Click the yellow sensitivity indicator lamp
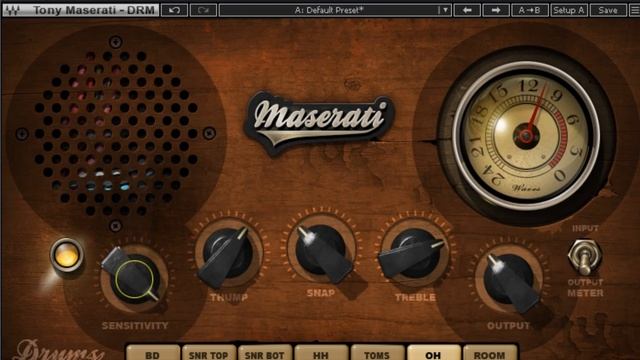Screen dimensions: 640x360 point(67,256)
